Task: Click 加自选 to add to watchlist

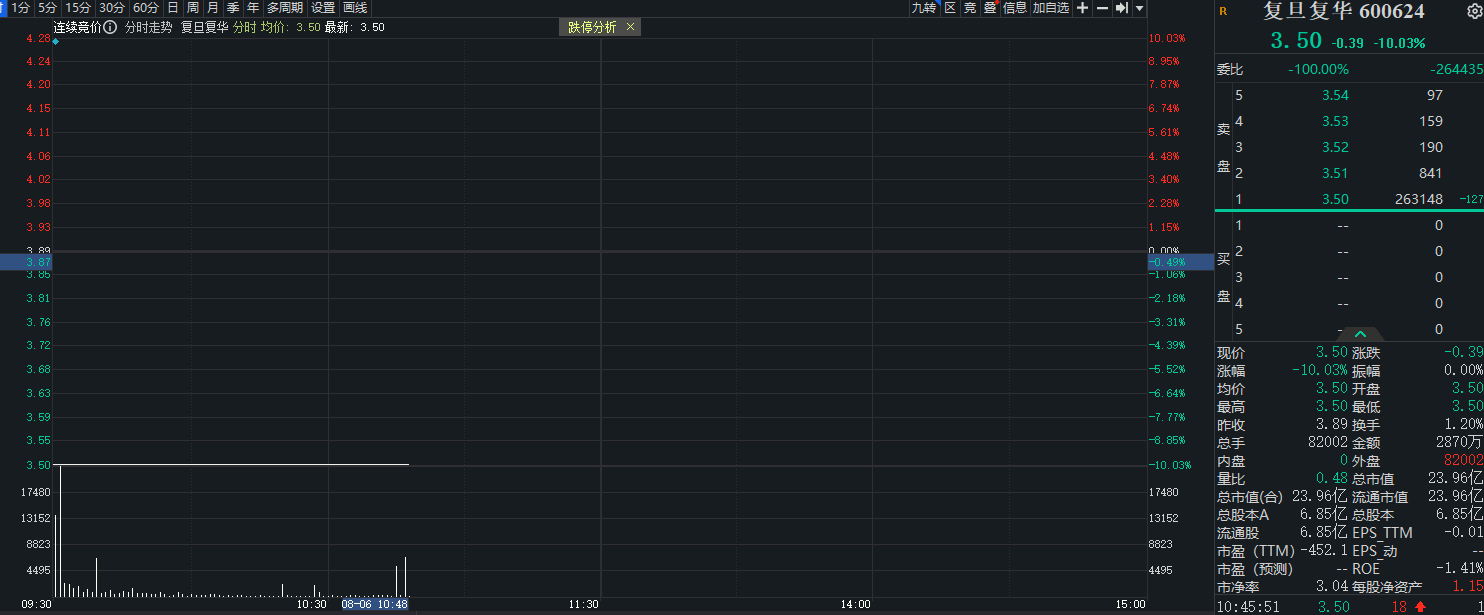Action: (1051, 8)
